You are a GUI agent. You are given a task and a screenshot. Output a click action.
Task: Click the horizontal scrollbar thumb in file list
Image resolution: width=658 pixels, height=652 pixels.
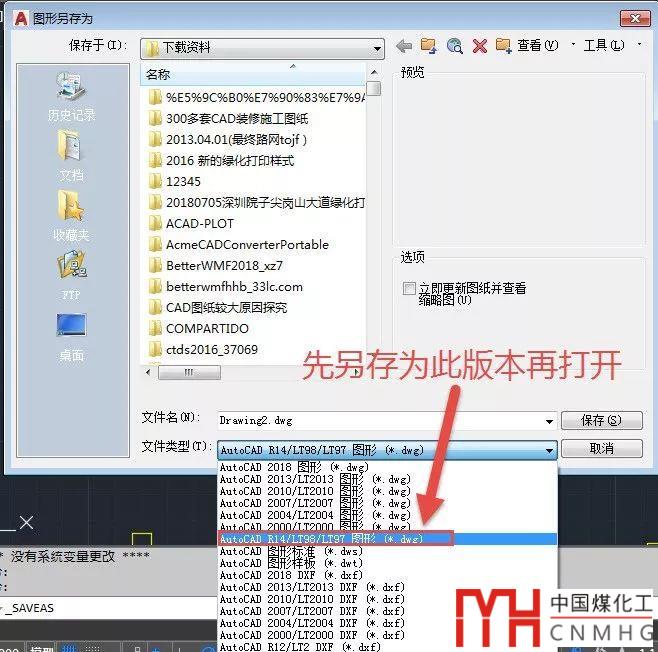[189, 372]
